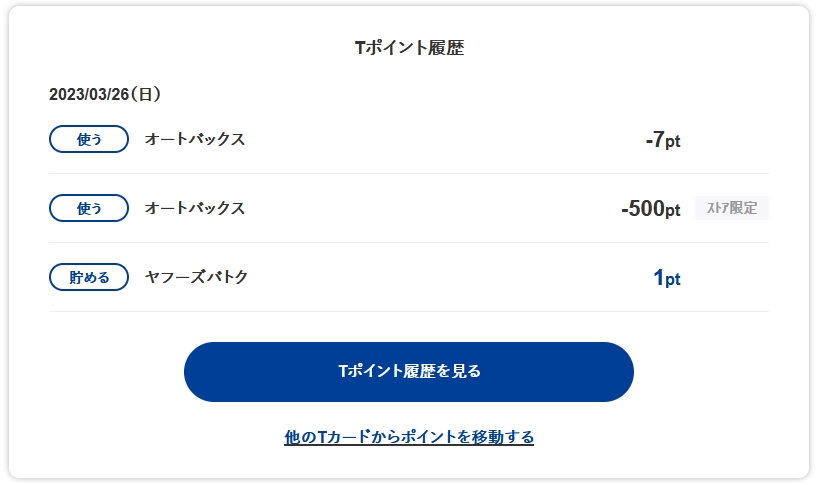The image size is (818, 485).
Task: Click the 使う badge on the -500pt row
Action: (x=89, y=208)
